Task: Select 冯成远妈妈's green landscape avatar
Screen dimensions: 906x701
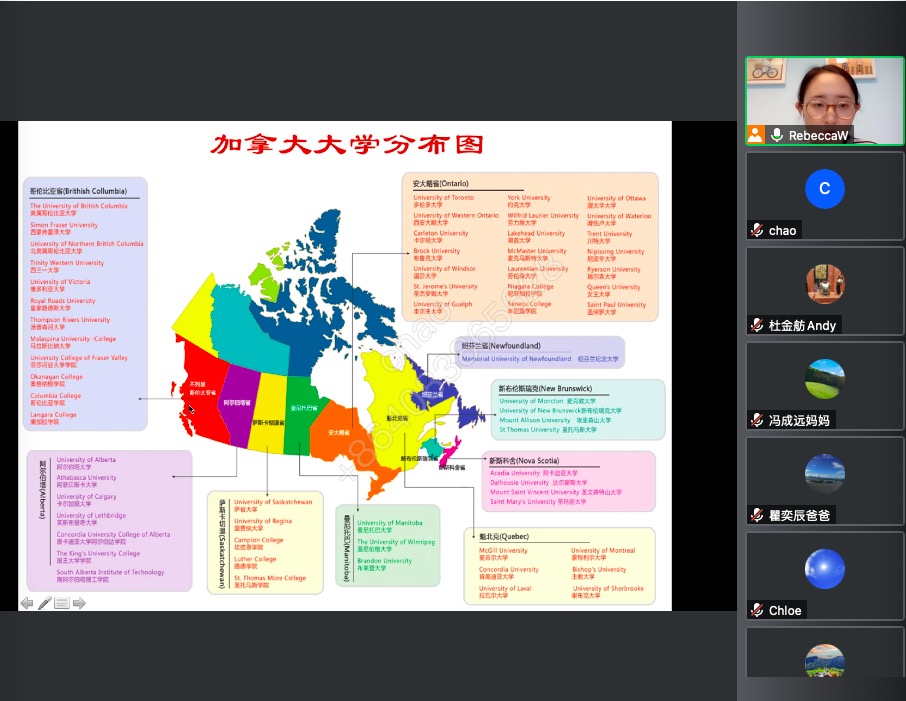Action: click(825, 379)
